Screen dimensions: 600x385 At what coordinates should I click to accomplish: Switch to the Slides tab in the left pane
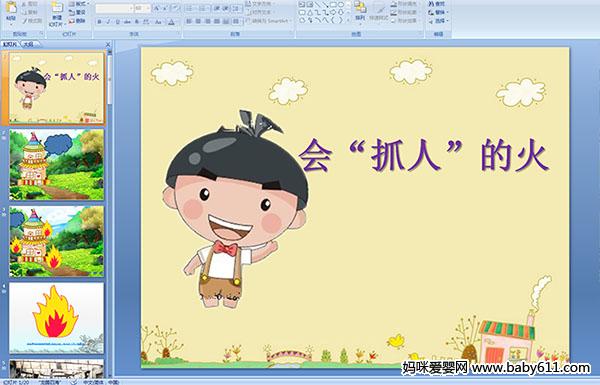point(10,44)
